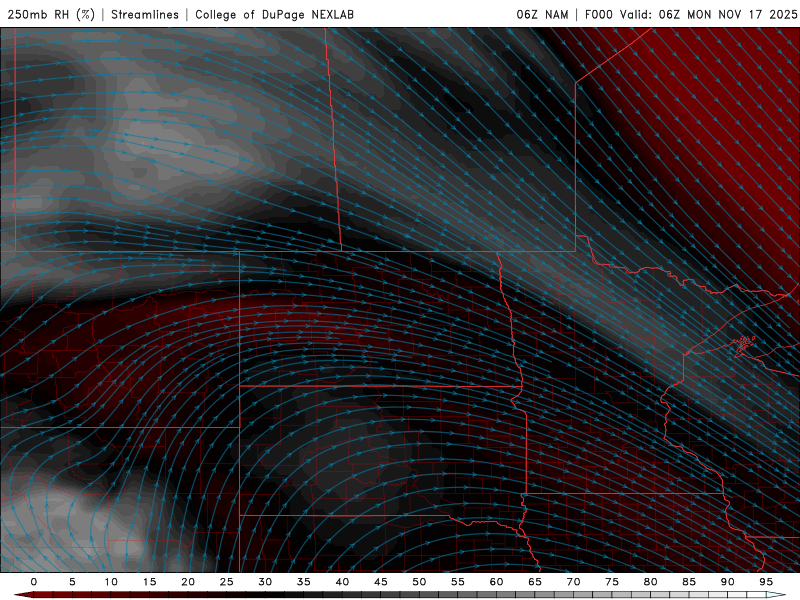Click the "75" label on color scale
Image resolution: width=800 pixels, height=600 pixels.
click(x=612, y=582)
